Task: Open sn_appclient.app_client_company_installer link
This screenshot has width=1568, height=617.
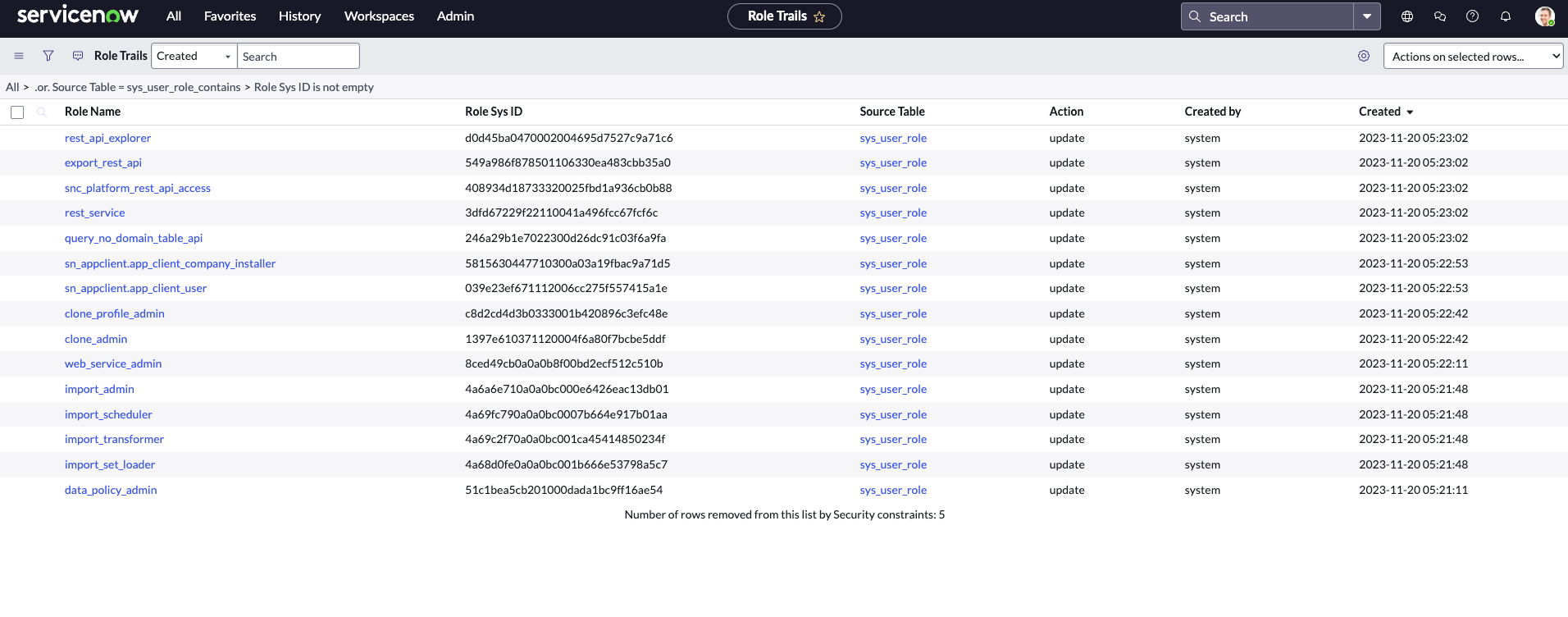Action: point(170,263)
